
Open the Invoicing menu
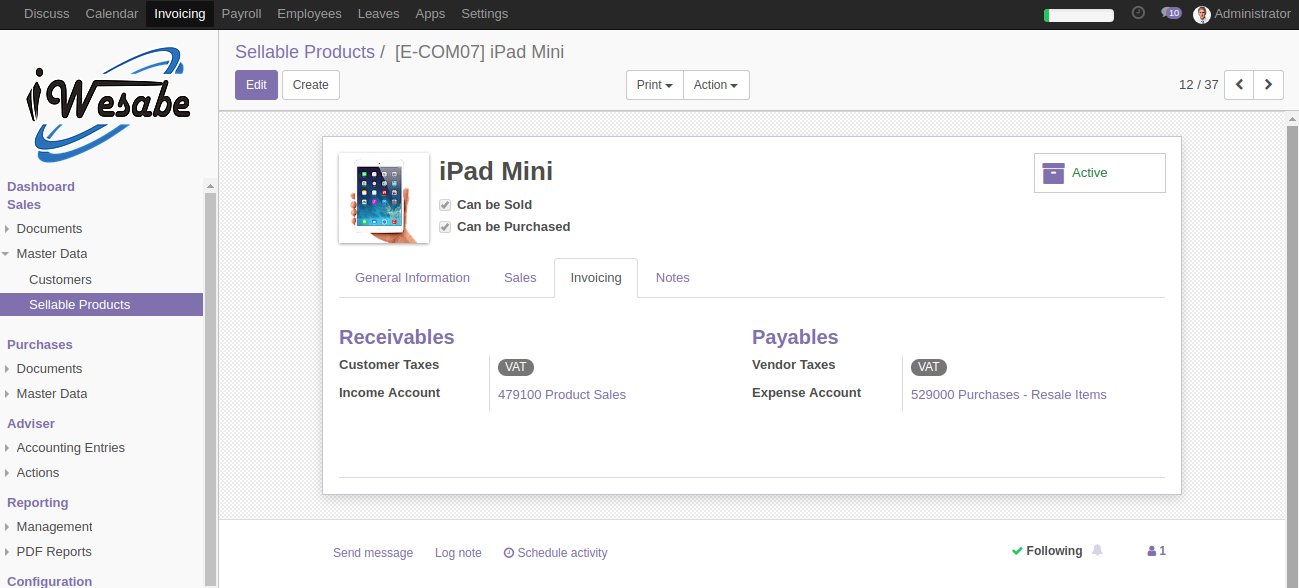pyautogui.click(x=180, y=14)
